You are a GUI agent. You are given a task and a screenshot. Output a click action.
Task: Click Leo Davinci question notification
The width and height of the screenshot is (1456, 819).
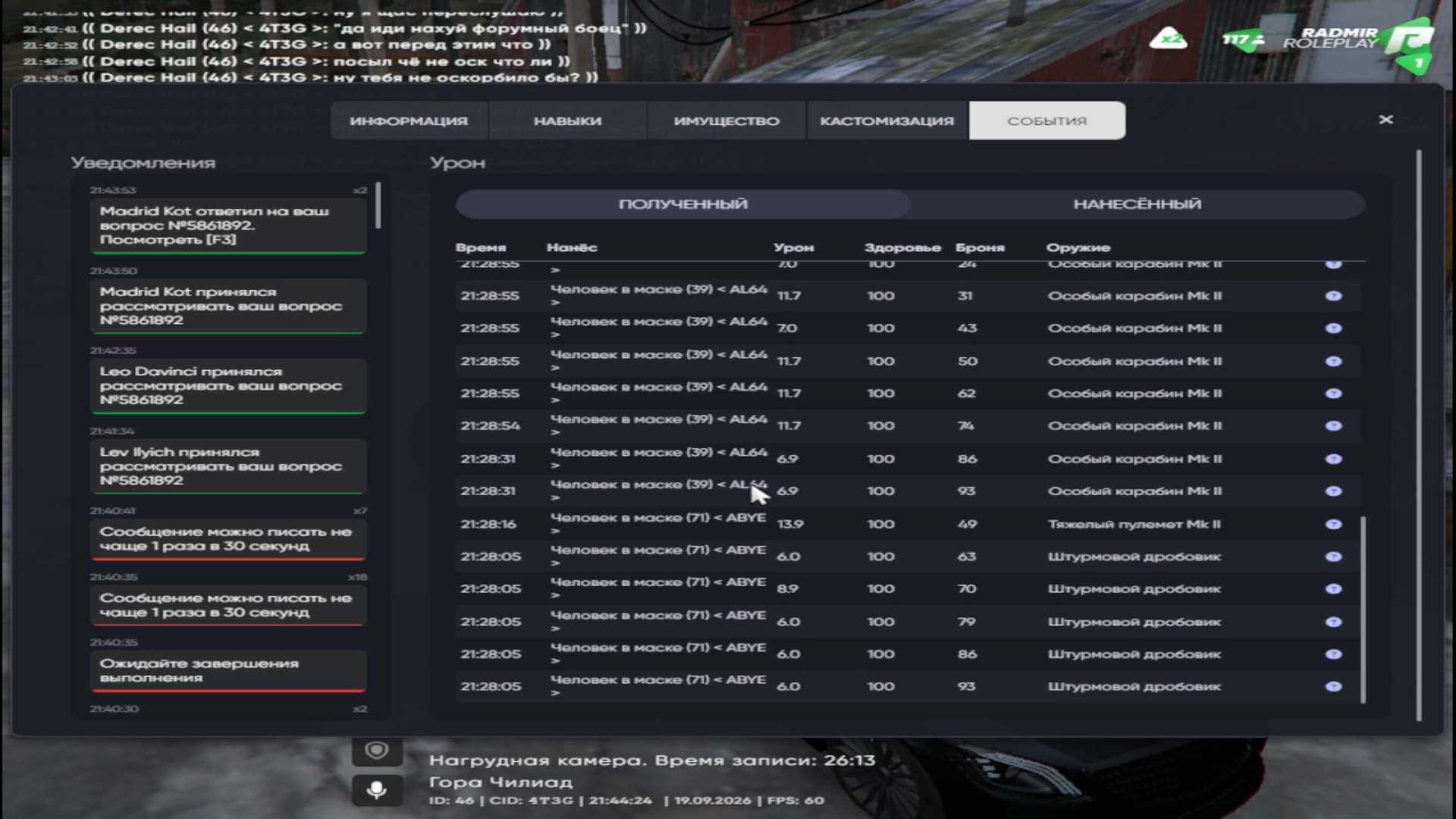pos(228,386)
